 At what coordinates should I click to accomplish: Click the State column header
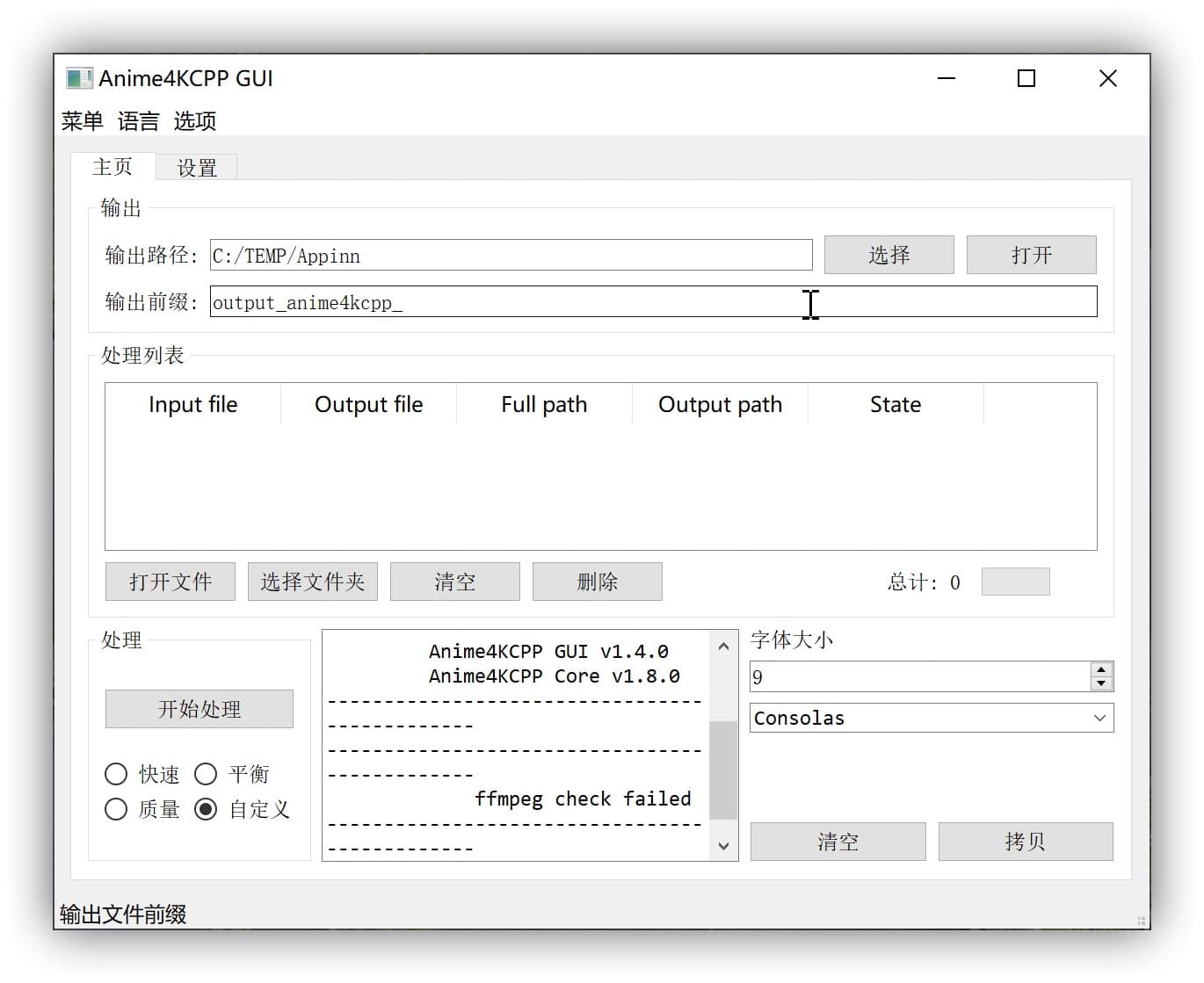[x=896, y=404]
